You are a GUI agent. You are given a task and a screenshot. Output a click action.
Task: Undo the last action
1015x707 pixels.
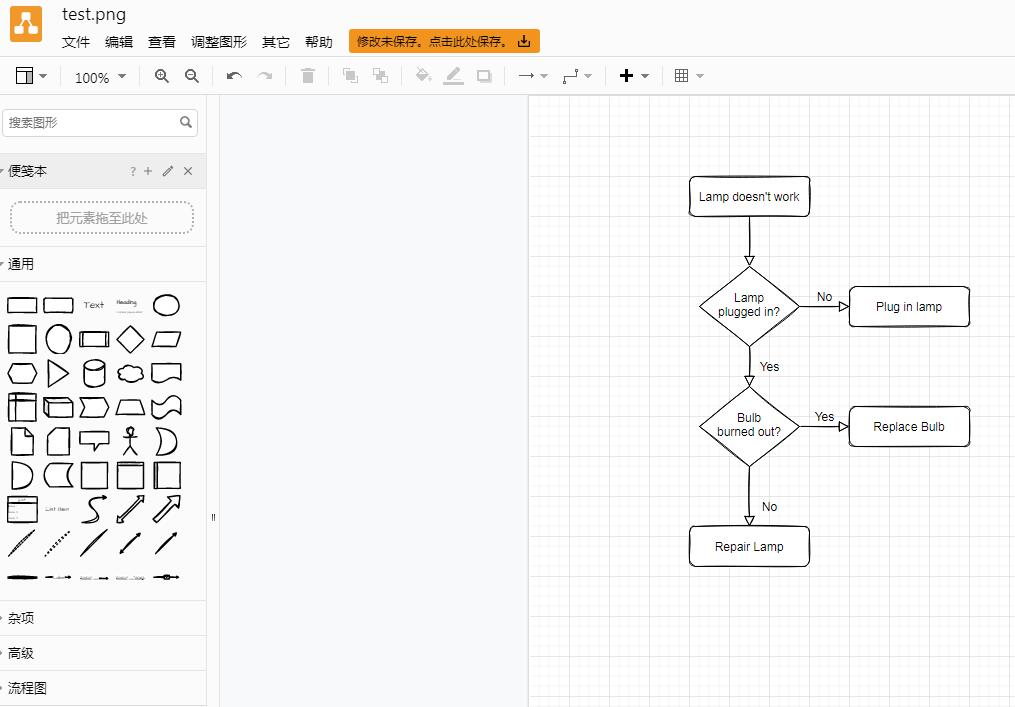(234, 76)
